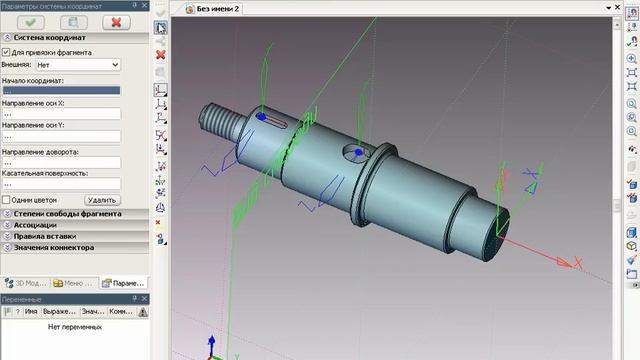The image size is (640, 360).
Task: Click the Выраже... column header
Action: pos(60,312)
